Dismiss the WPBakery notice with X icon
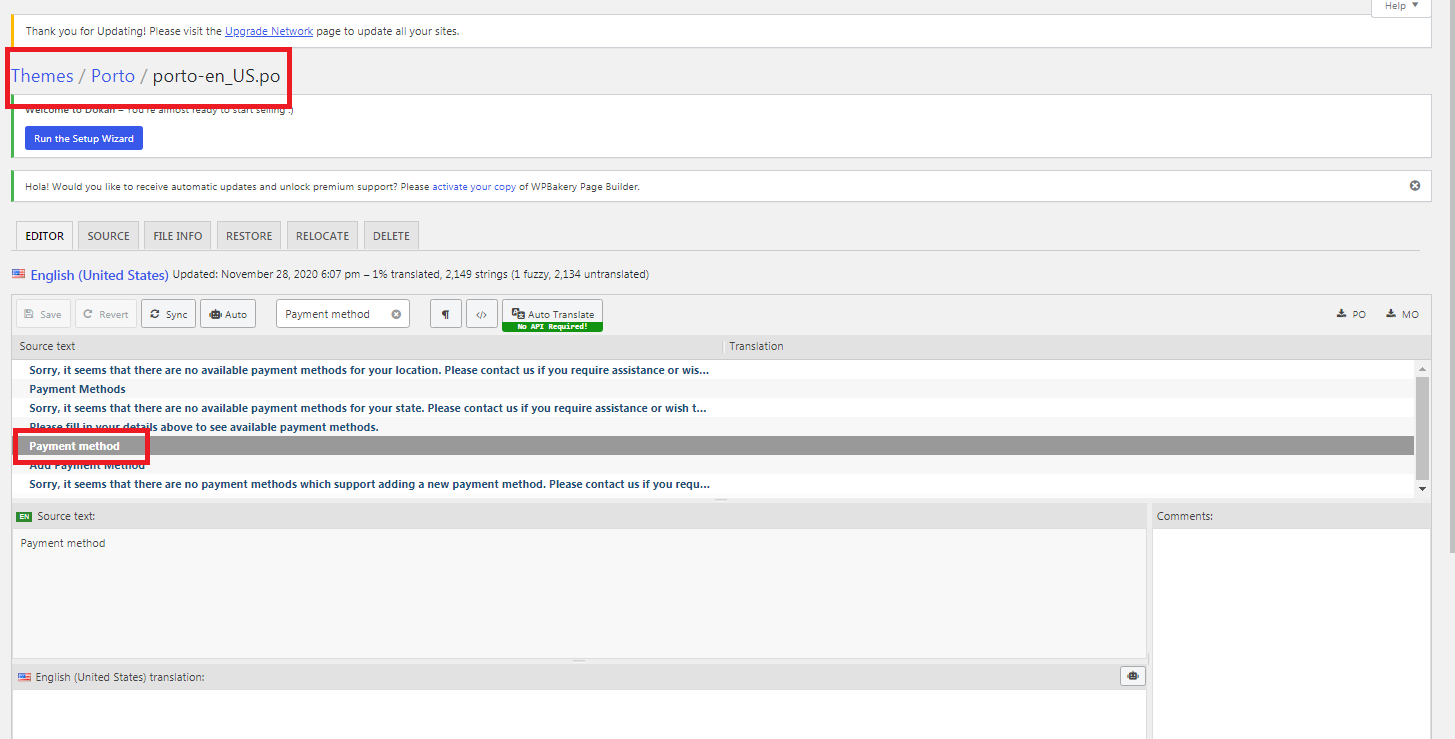 coord(1415,186)
